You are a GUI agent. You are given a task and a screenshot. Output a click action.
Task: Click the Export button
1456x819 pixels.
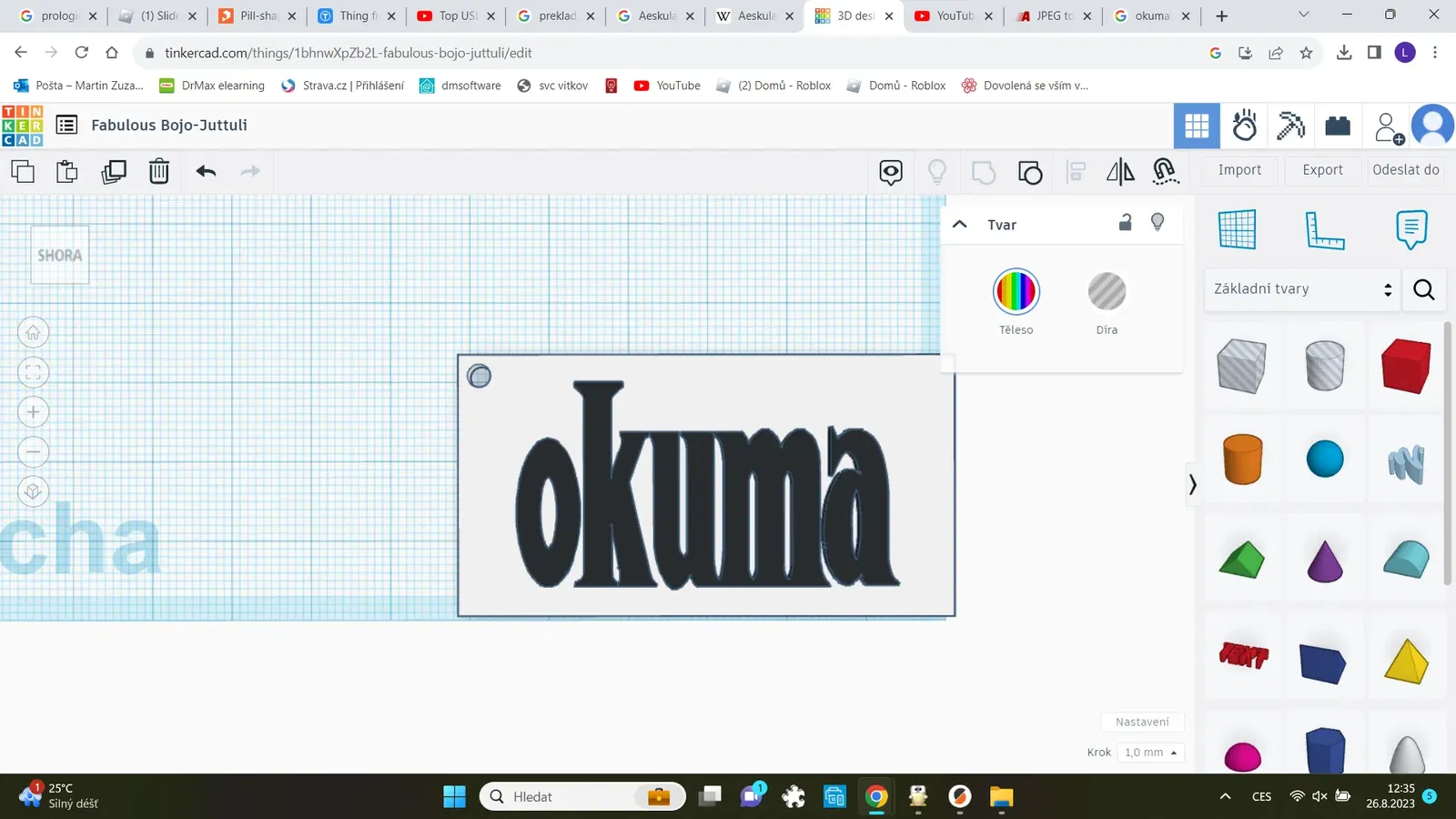click(x=1322, y=170)
